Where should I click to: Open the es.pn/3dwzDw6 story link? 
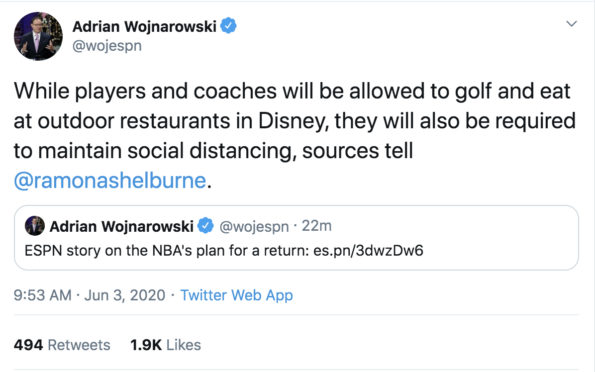(x=368, y=251)
